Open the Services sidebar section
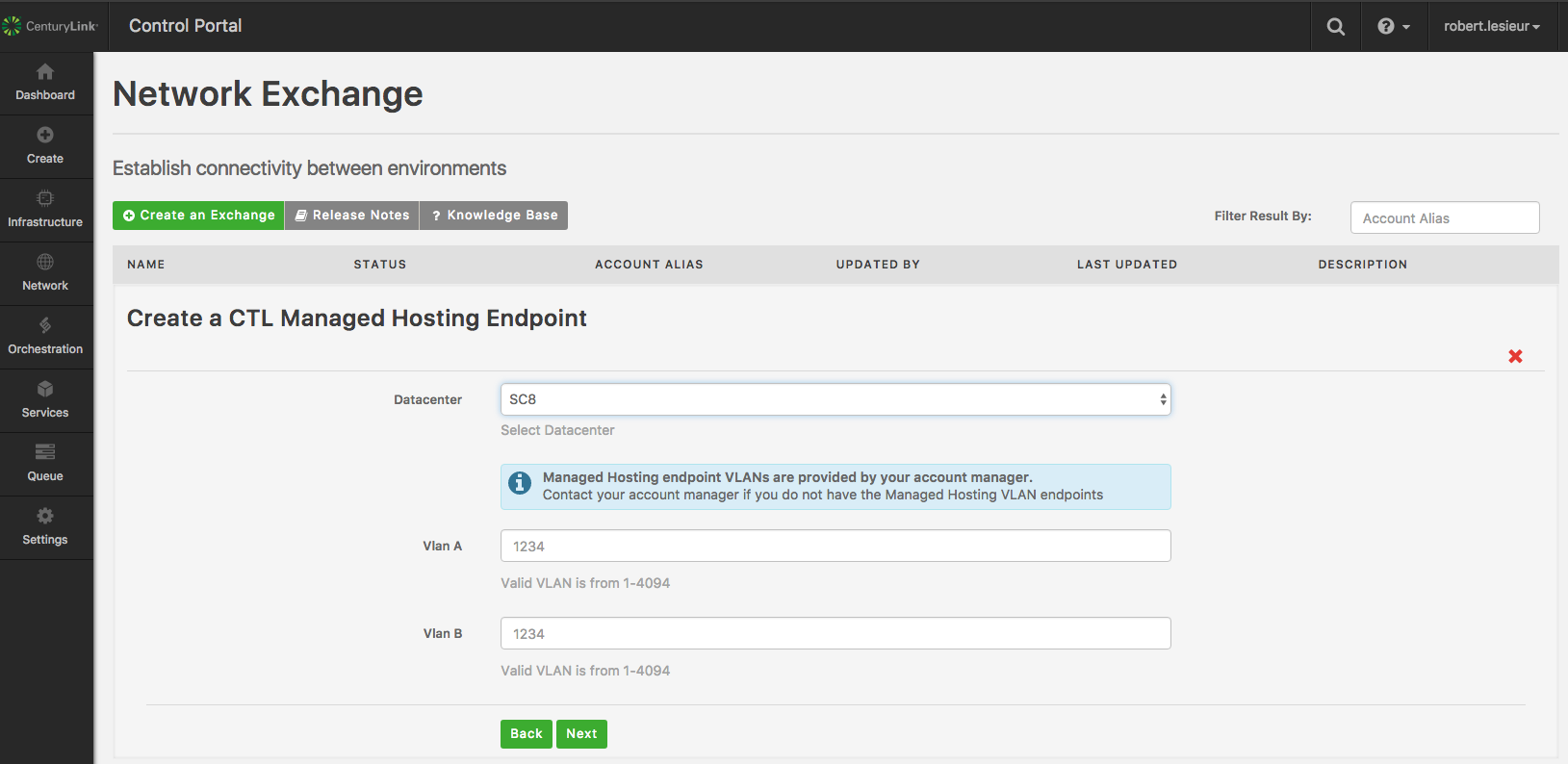Image resolution: width=1568 pixels, height=764 pixels. pyautogui.click(x=45, y=400)
